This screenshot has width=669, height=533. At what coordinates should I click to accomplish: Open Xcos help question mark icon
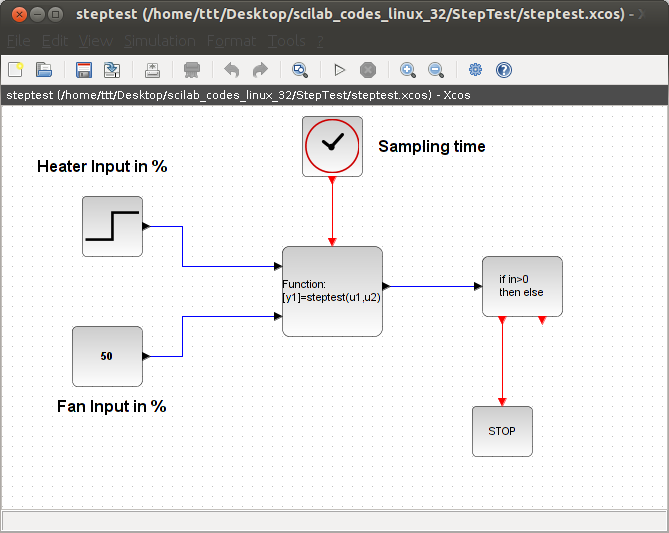(x=504, y=70)
